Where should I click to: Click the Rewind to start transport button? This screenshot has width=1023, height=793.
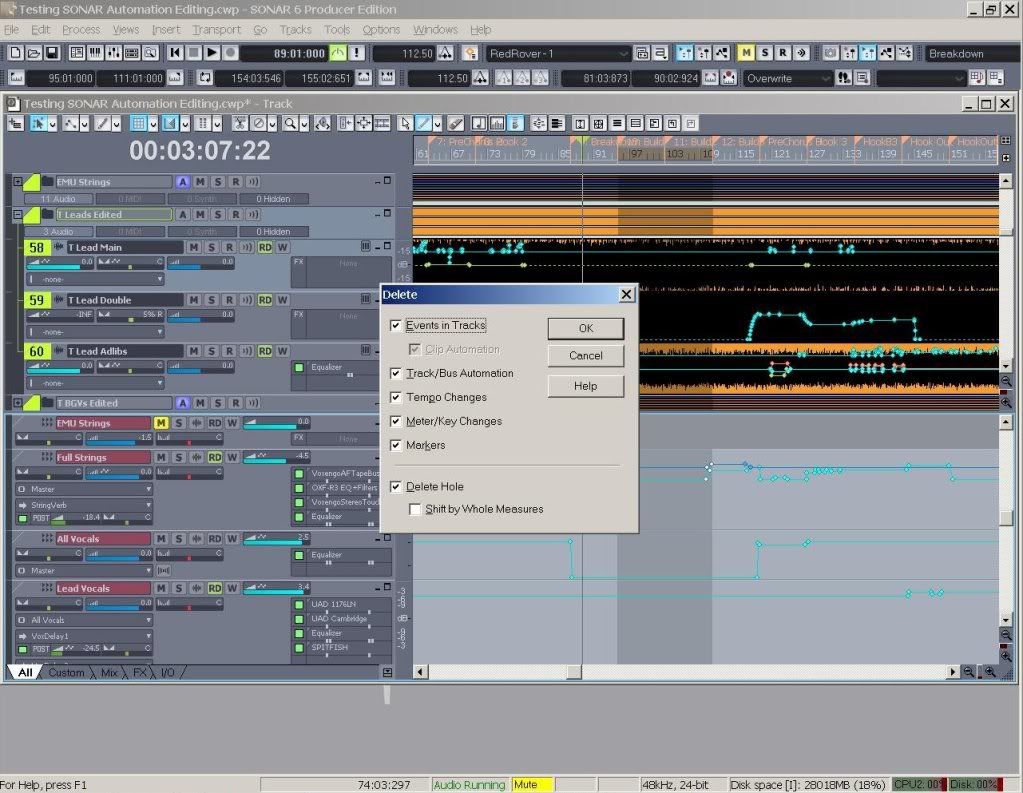175,53
